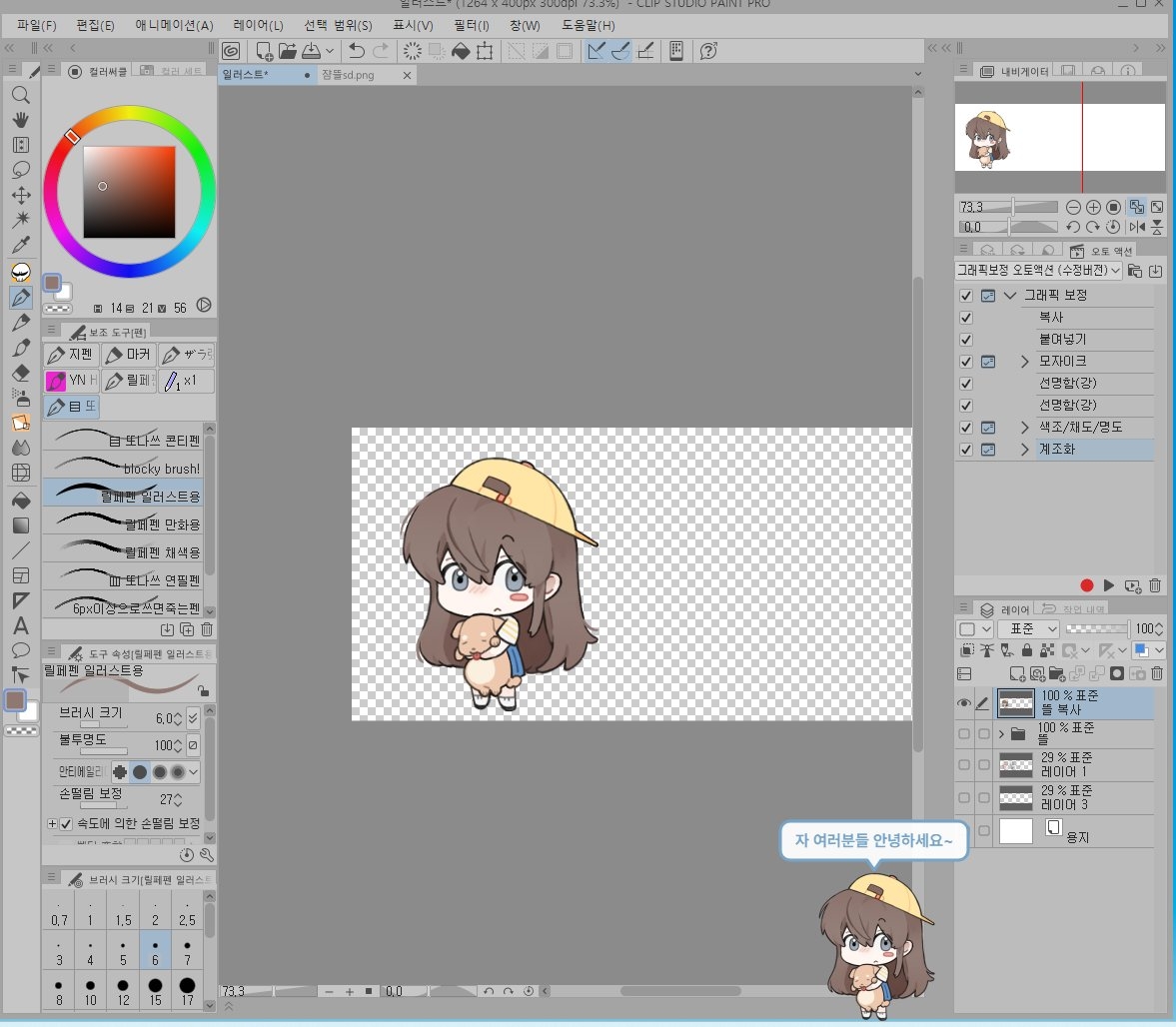Expand the '모자이크' auto action
This screenshot has width=1176, height=1027.
[1024, 362]
